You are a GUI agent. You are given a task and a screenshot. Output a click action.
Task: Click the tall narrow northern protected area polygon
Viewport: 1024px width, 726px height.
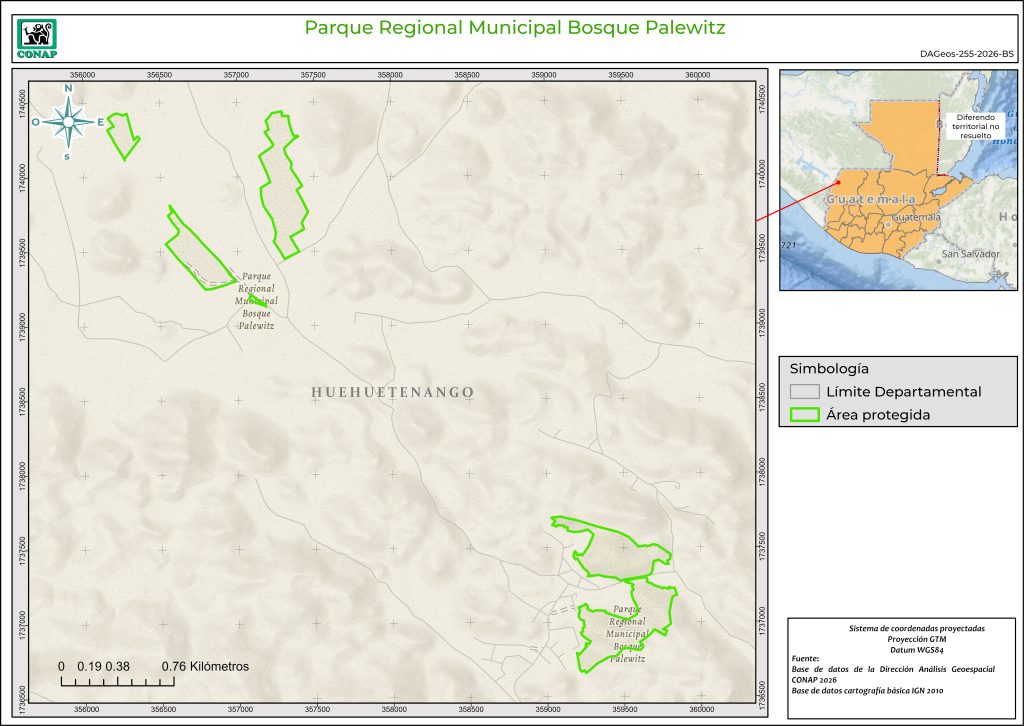point(282,185)
